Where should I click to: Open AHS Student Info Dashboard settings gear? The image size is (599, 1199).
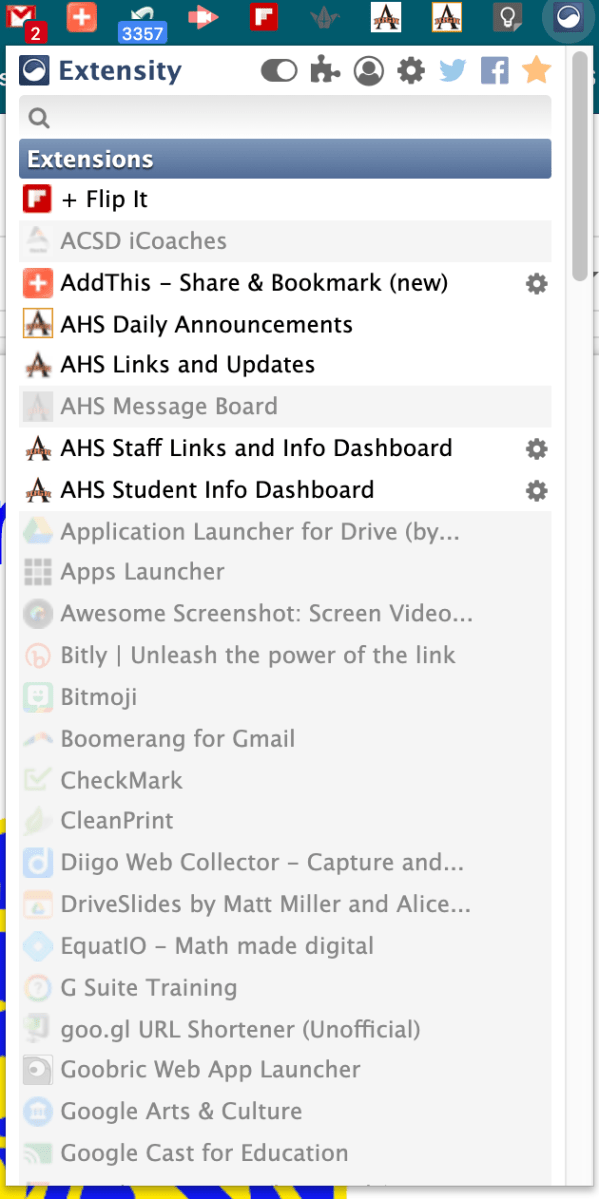tap(536, 490)
